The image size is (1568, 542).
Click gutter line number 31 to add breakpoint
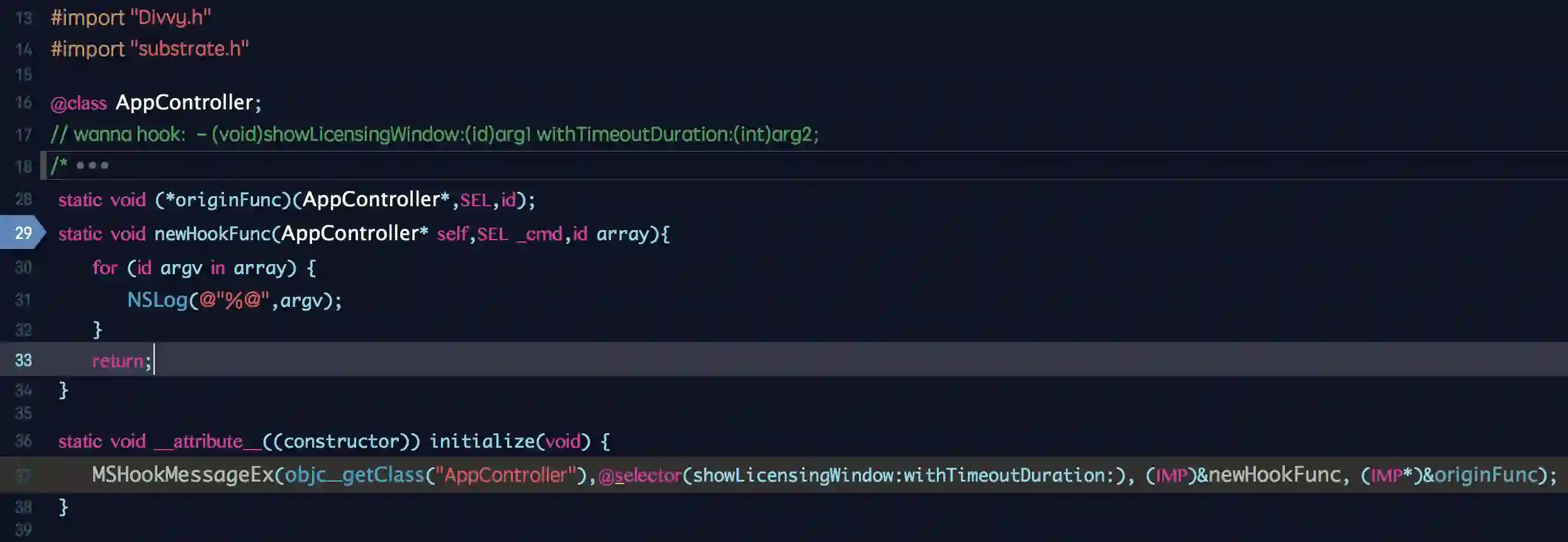point(23,300)
